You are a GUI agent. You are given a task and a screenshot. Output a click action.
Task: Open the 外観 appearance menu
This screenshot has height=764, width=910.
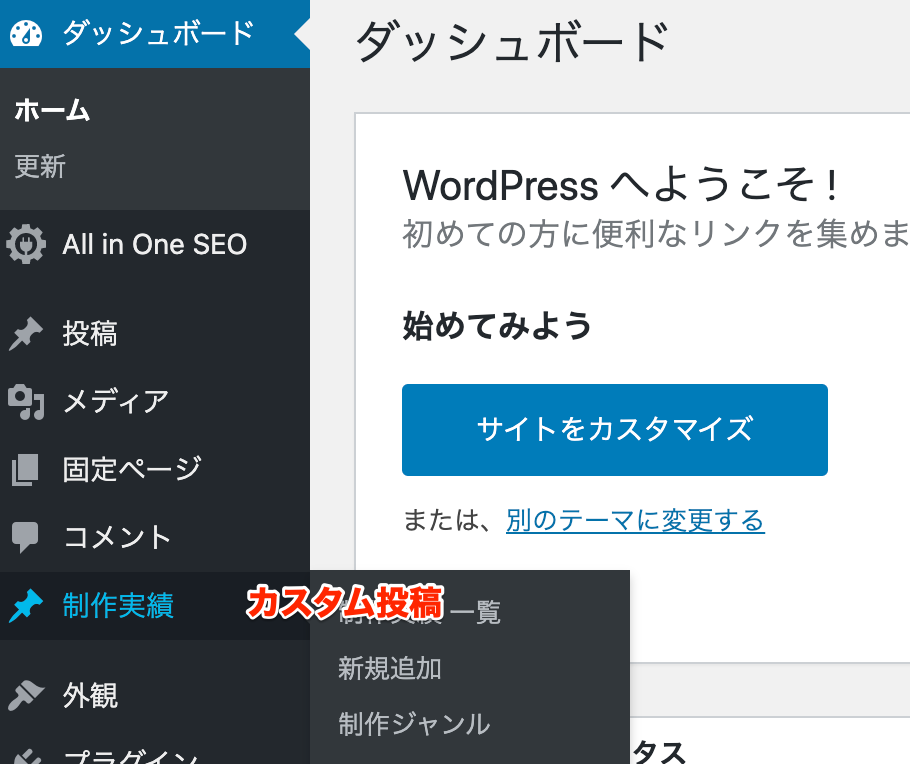tap(90, 695)
